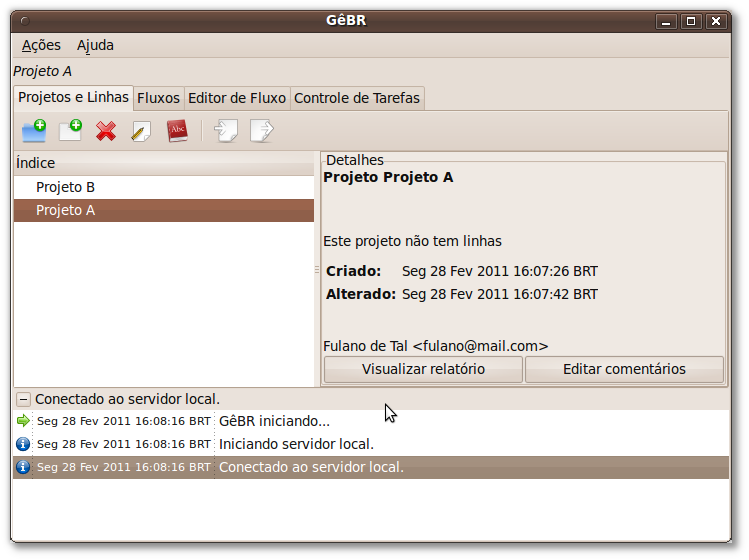
Task: Click info icon beside Iniciando servidor local
Action: coord(23,444)
